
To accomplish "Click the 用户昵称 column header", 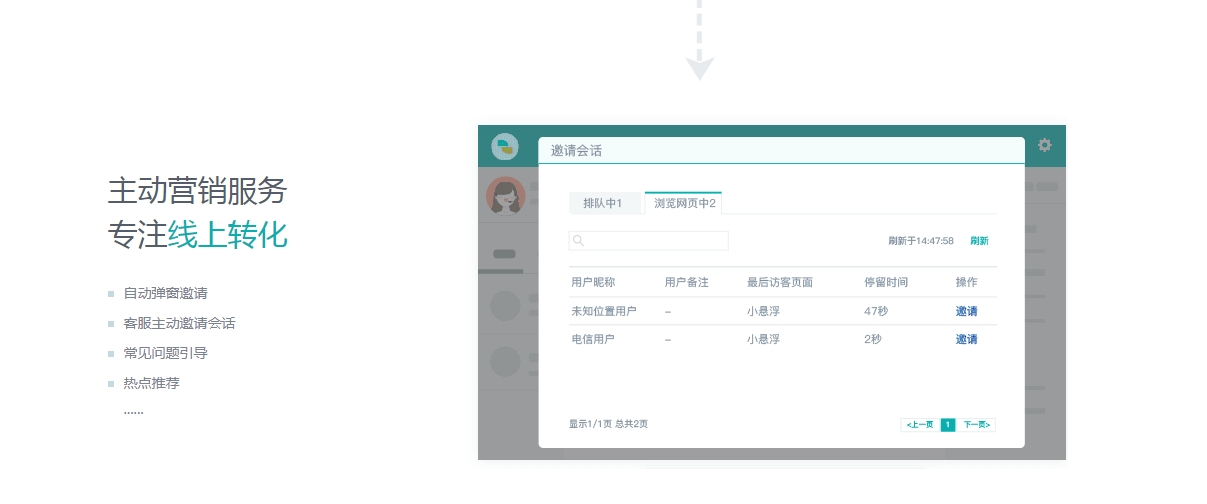I will pyautogui.click(x=592, y=283).
